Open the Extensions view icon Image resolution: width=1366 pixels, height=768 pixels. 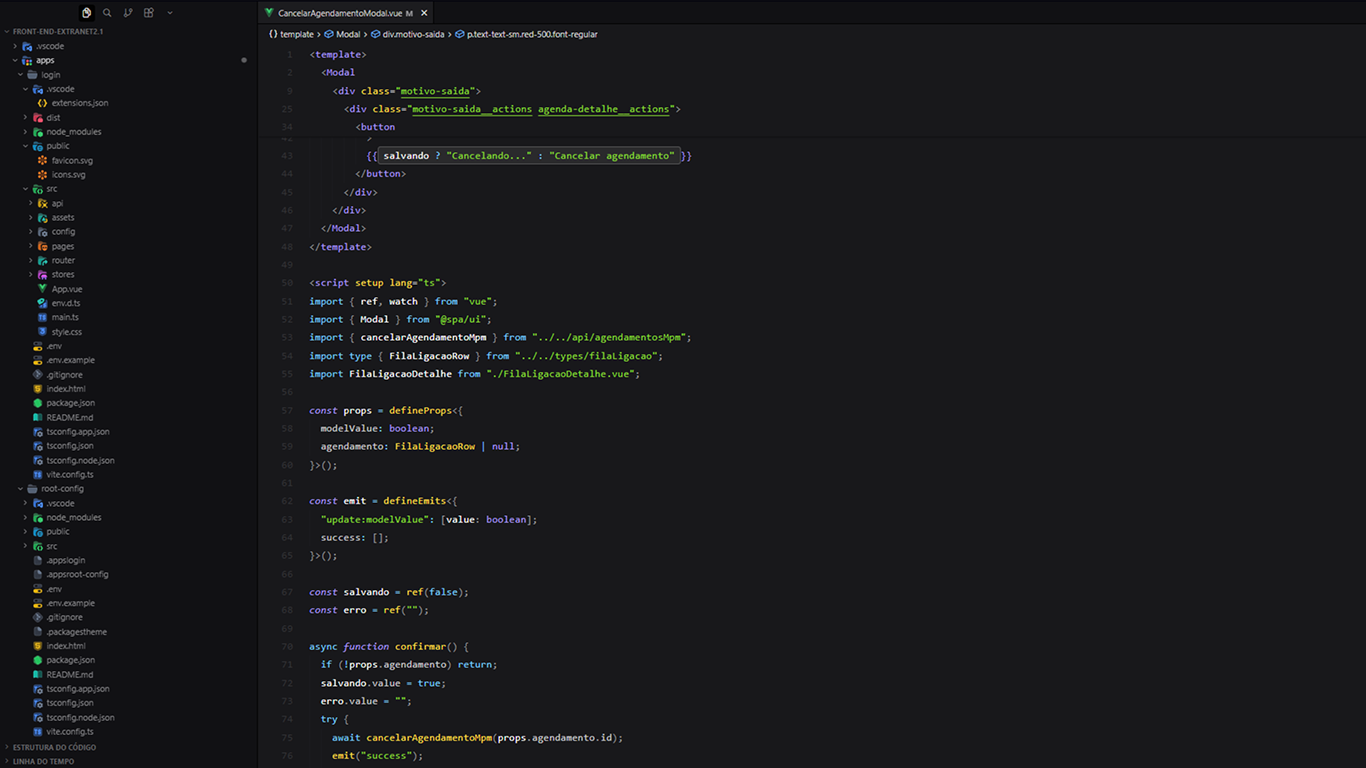[149, 13]
